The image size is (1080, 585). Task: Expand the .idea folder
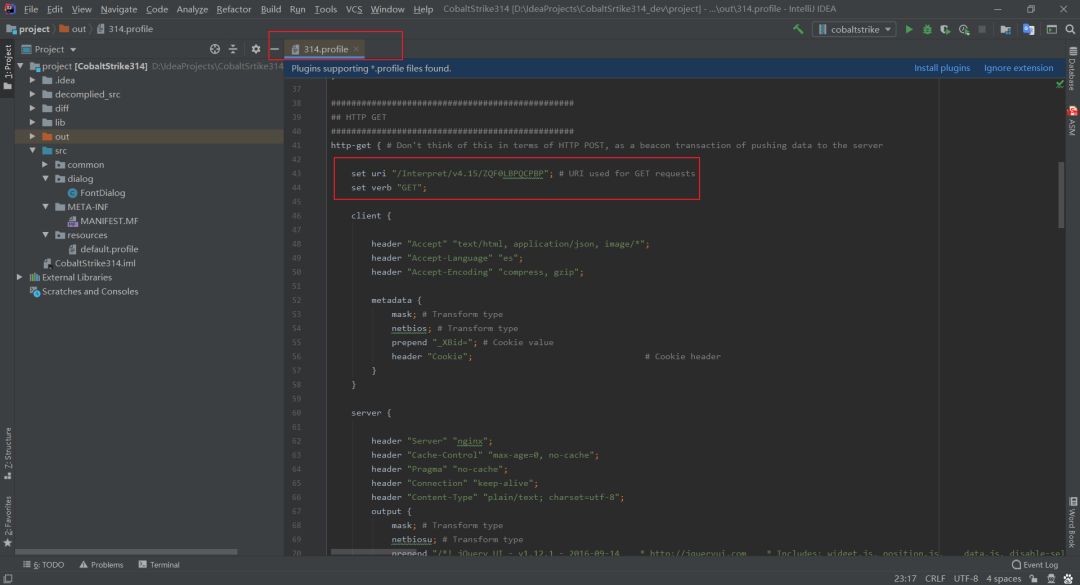click(x=32, y=80)
